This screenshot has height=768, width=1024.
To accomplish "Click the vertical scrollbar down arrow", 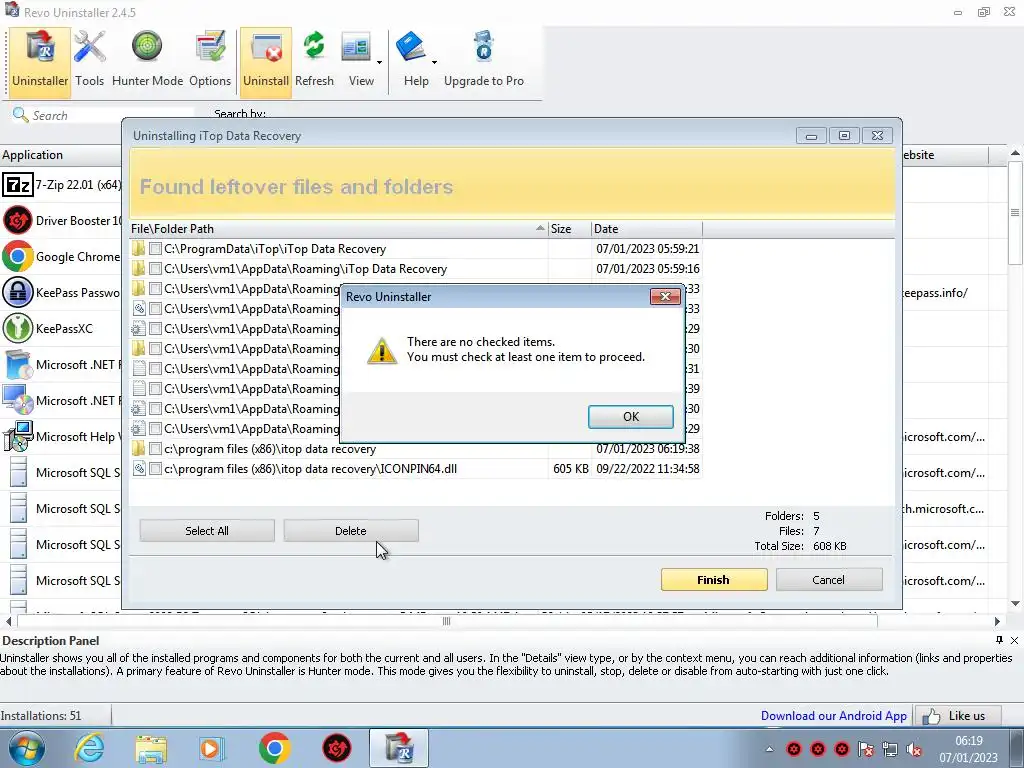I will [x=1015, y=603].
